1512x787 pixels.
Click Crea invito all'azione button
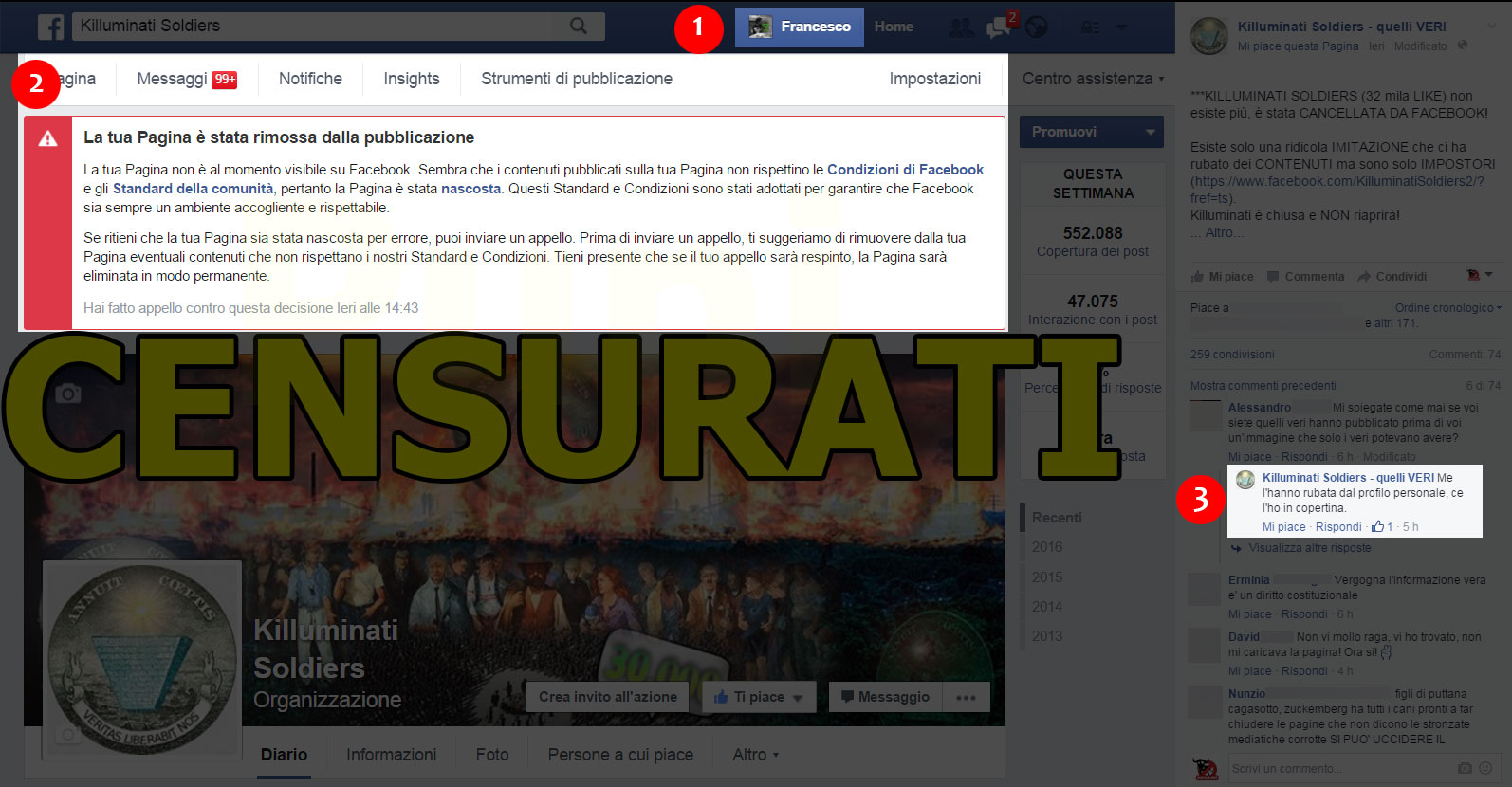coord(608,697)
